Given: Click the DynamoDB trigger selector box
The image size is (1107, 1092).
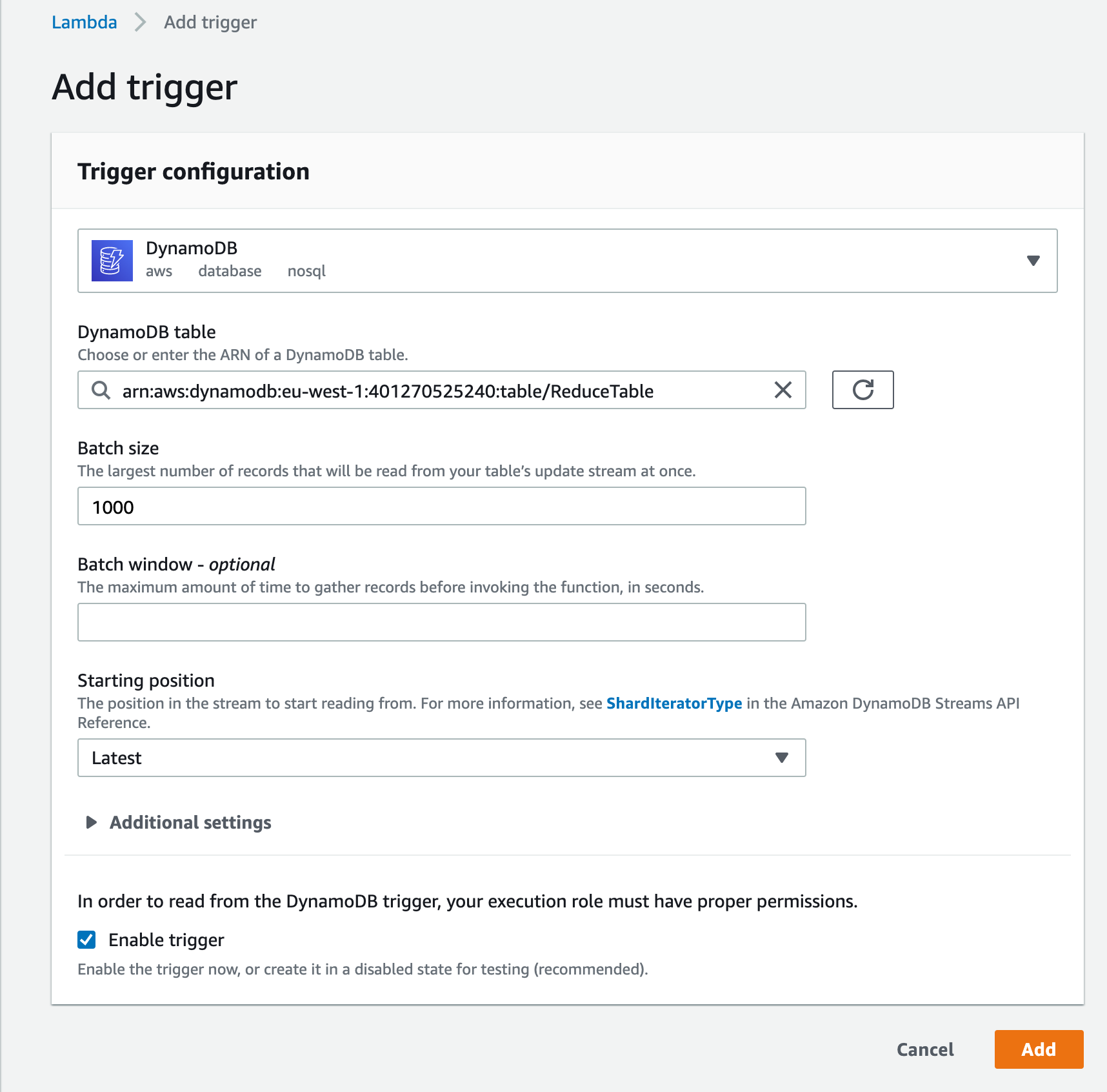Looking at the screenshot, I should tap(568, 261).
